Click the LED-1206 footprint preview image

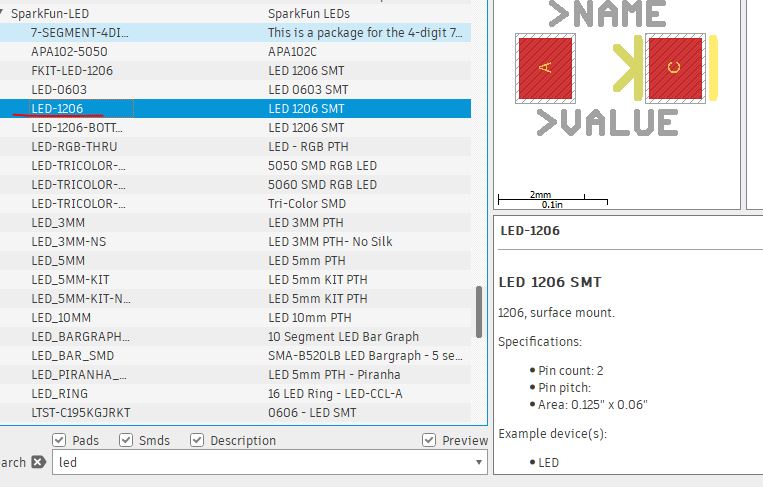tap(617, 105)
